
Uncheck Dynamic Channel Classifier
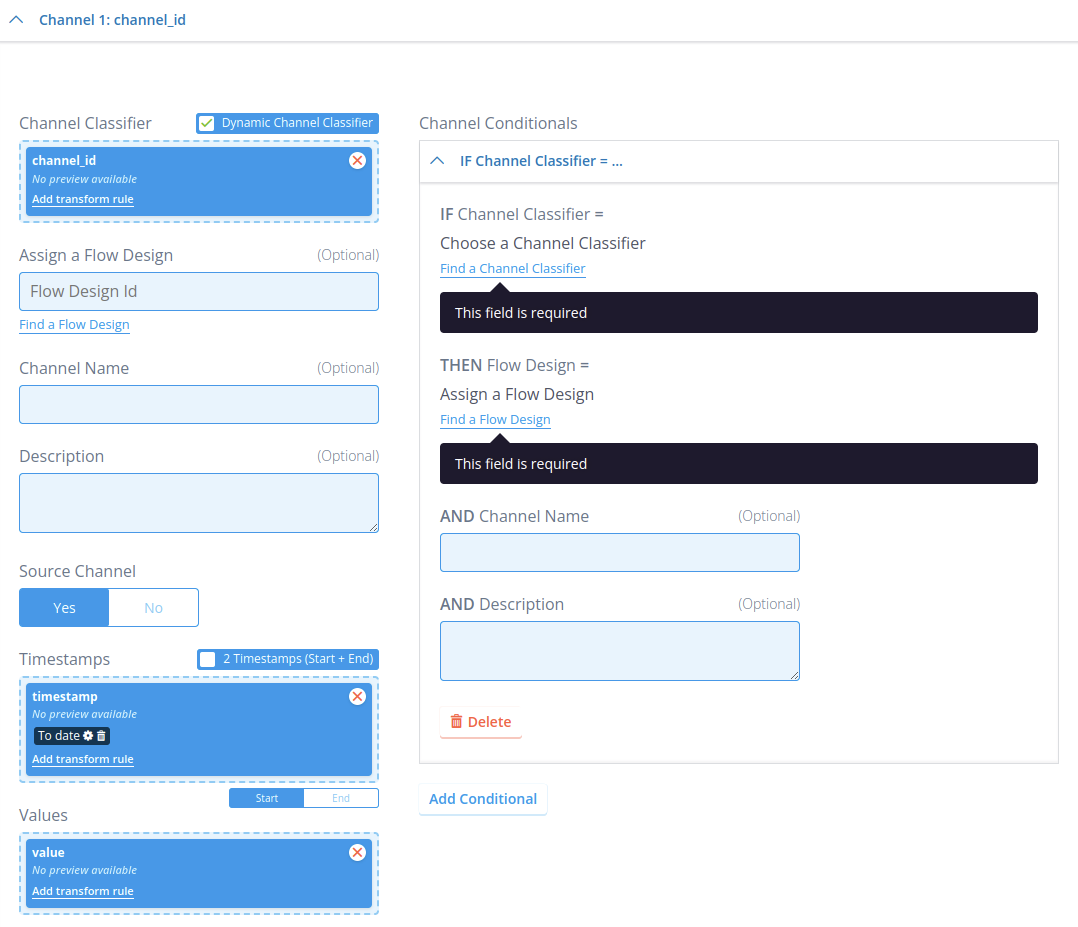206,123
